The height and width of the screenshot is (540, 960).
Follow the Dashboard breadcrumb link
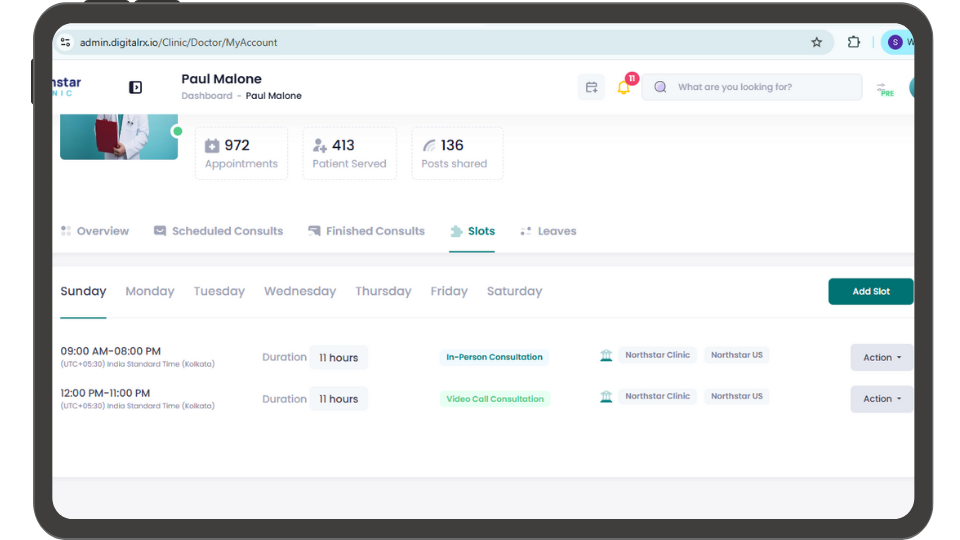[207, 96]
